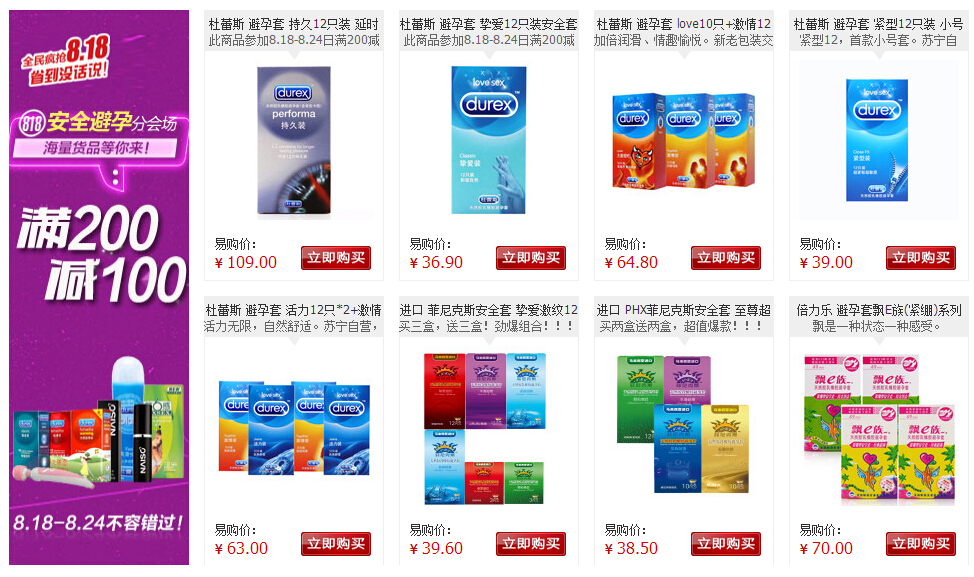Click buy now for the ¥63.00 product
The image size is (974, 577).
click(x=335, y=543)
